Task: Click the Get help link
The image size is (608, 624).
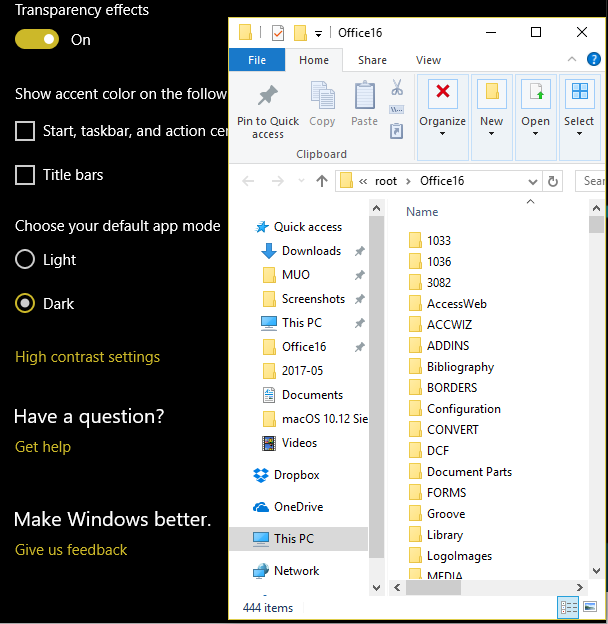Action: (43, 447)
